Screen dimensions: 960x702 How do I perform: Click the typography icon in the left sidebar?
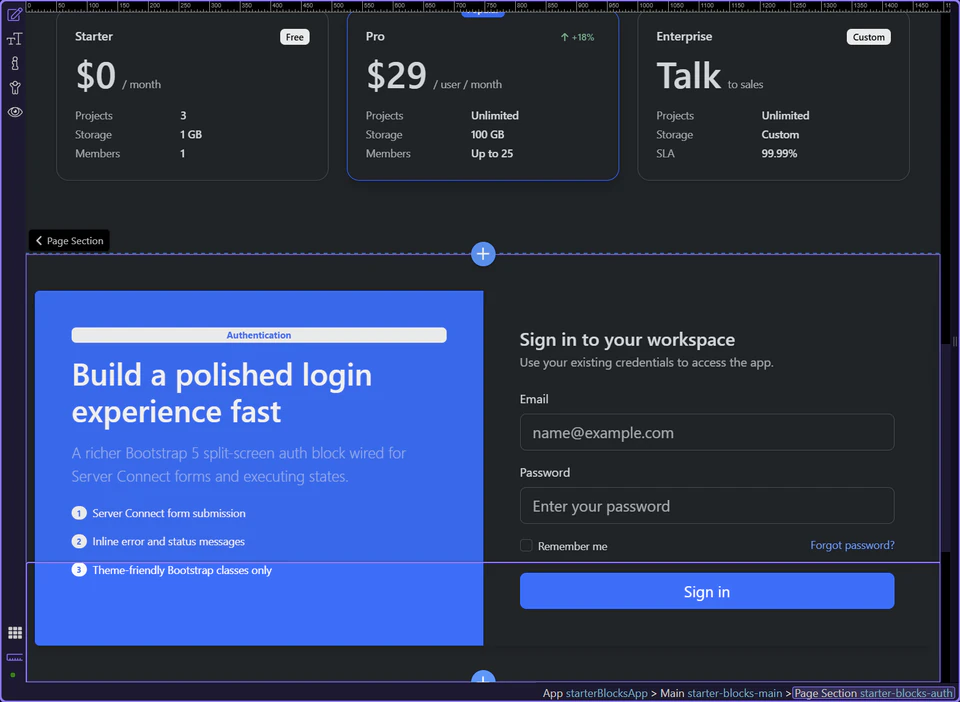pos(14,38)
